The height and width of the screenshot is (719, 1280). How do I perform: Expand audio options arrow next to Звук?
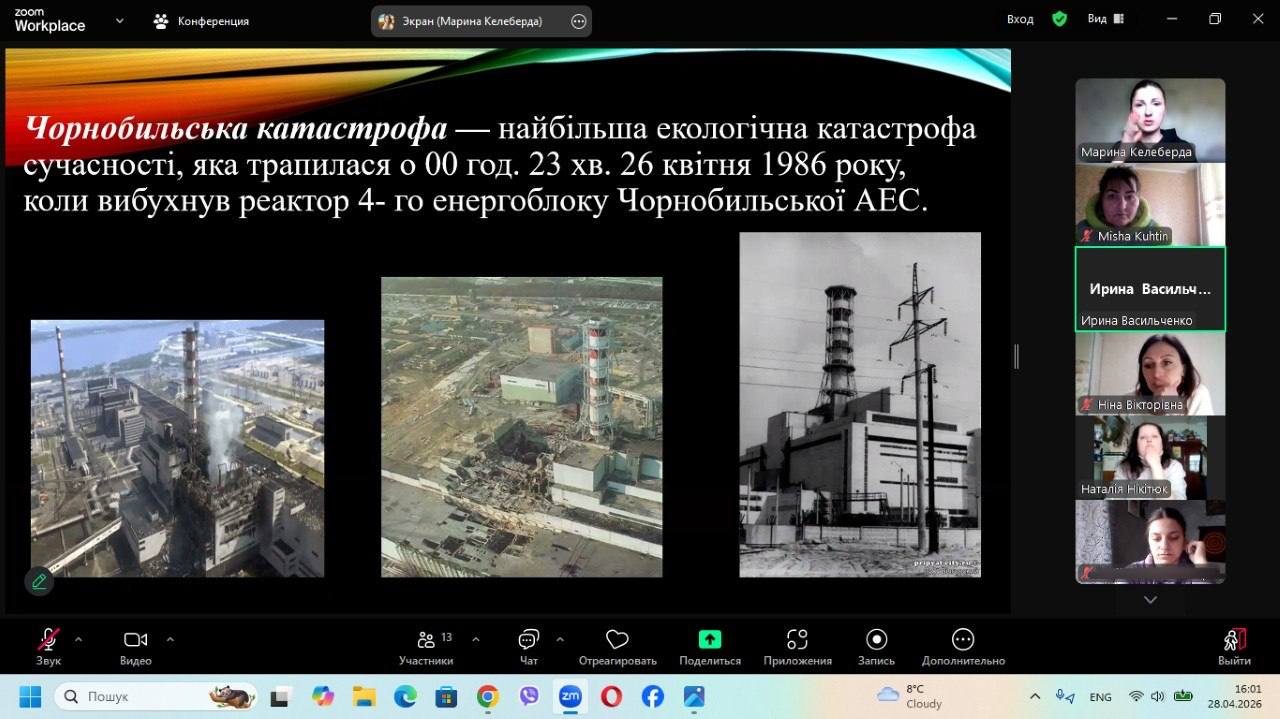(78, 639)
